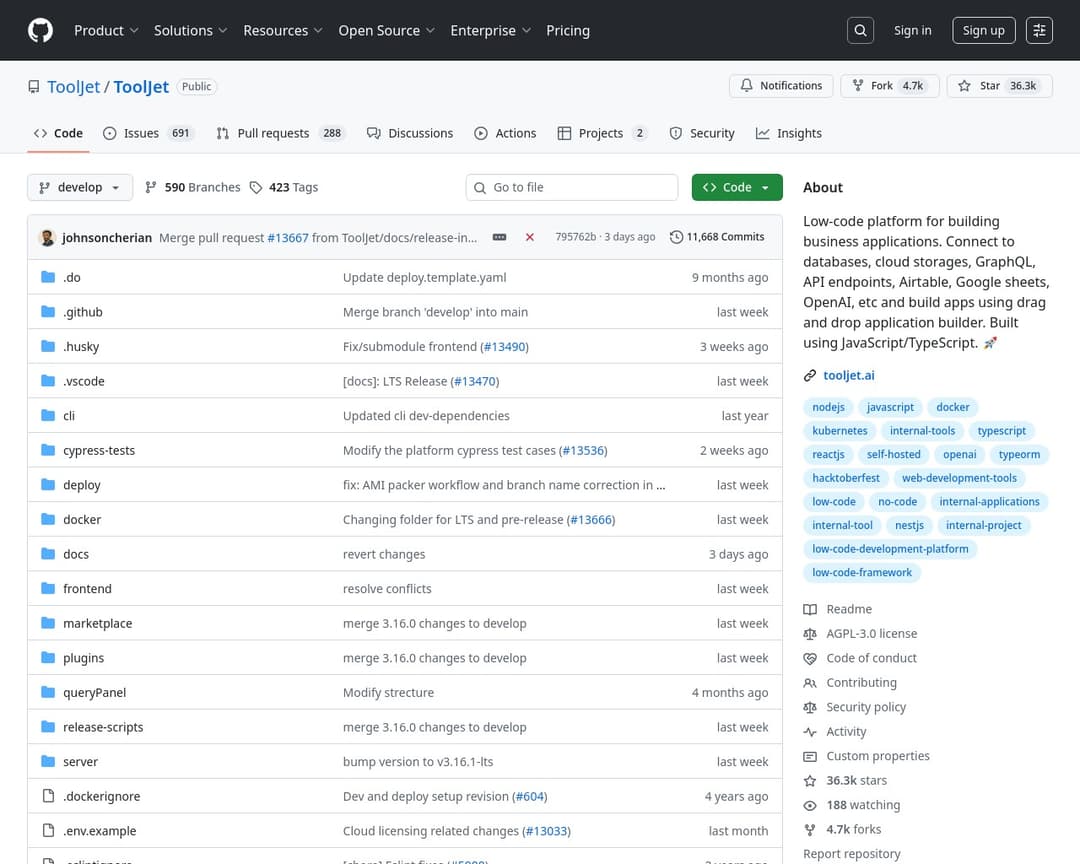
Task: Open the search magnifier icon
Action: (860, 30)
